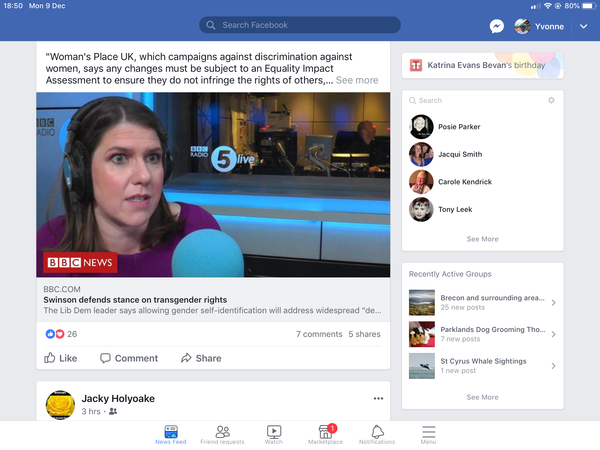Focus the Search Facebook field

coord(300,25)
